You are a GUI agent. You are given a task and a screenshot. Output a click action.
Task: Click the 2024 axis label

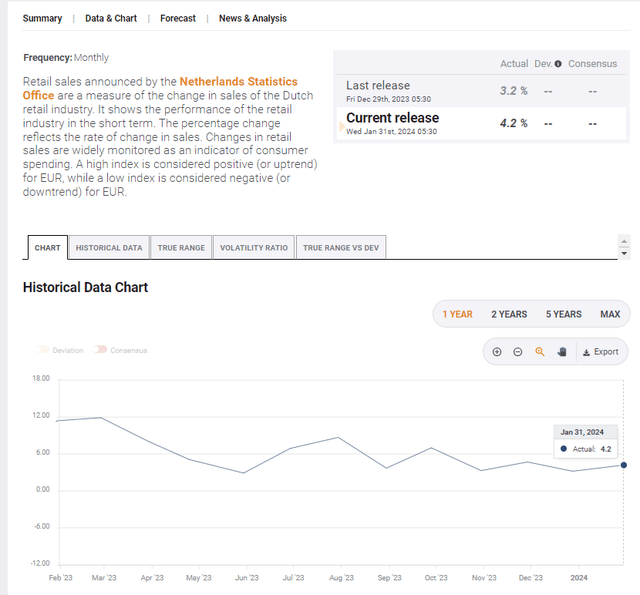coord(579,578)
